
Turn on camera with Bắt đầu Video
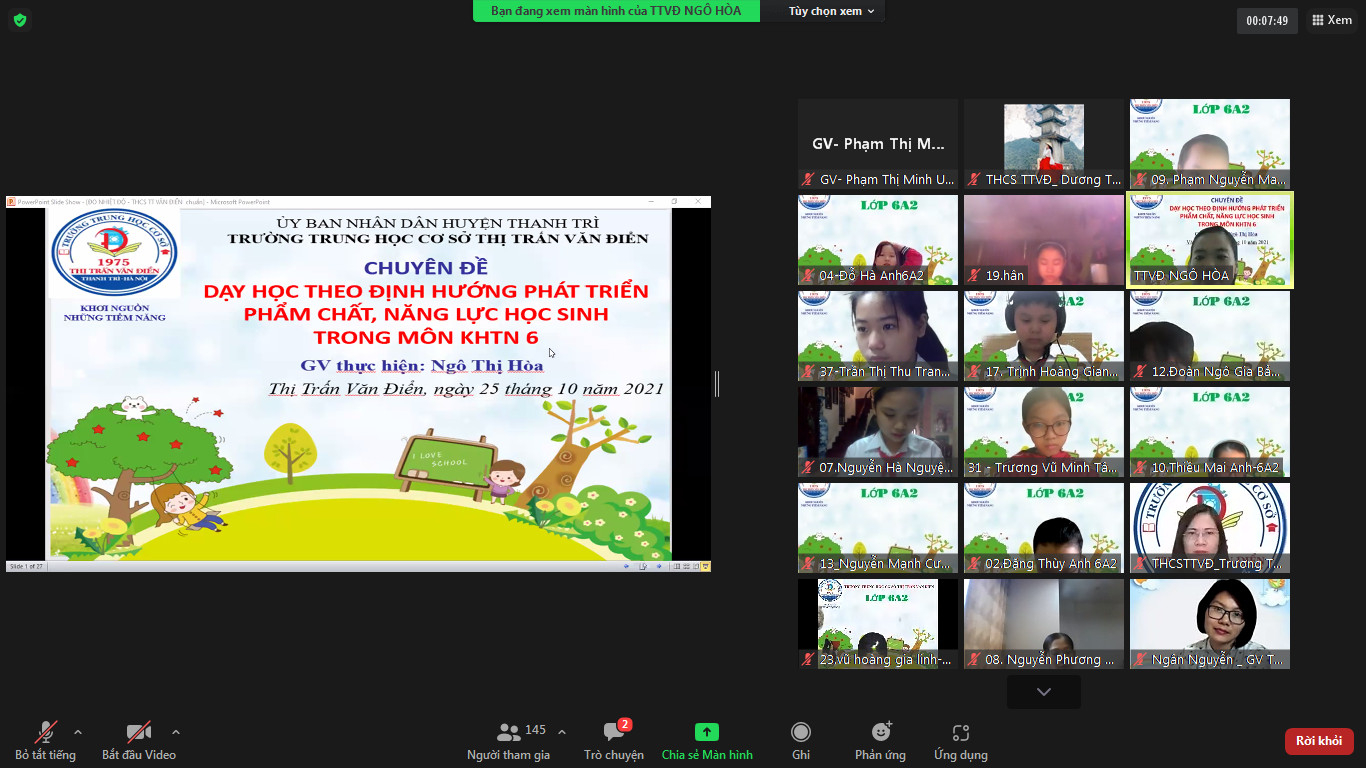tap(139, 741)
